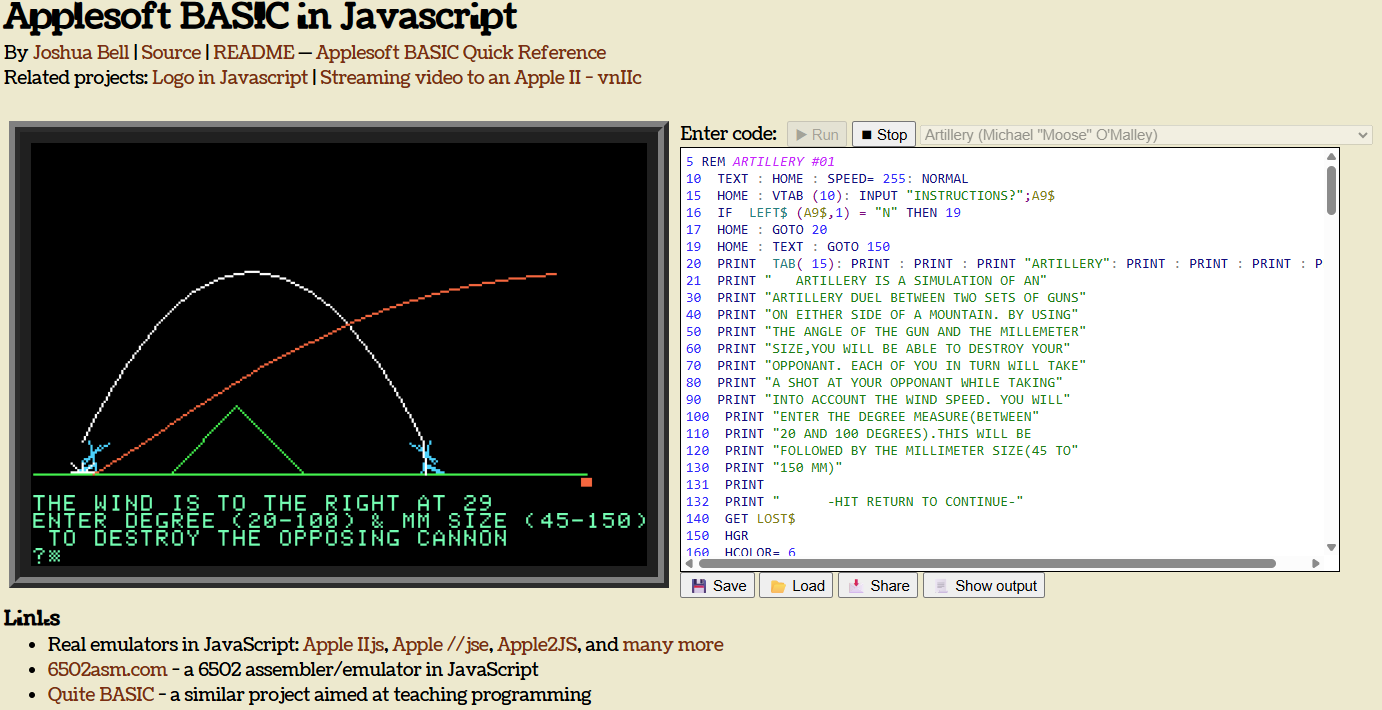1382x710 pixels.
Task: Click the disabled Run button
Action: 817,134
